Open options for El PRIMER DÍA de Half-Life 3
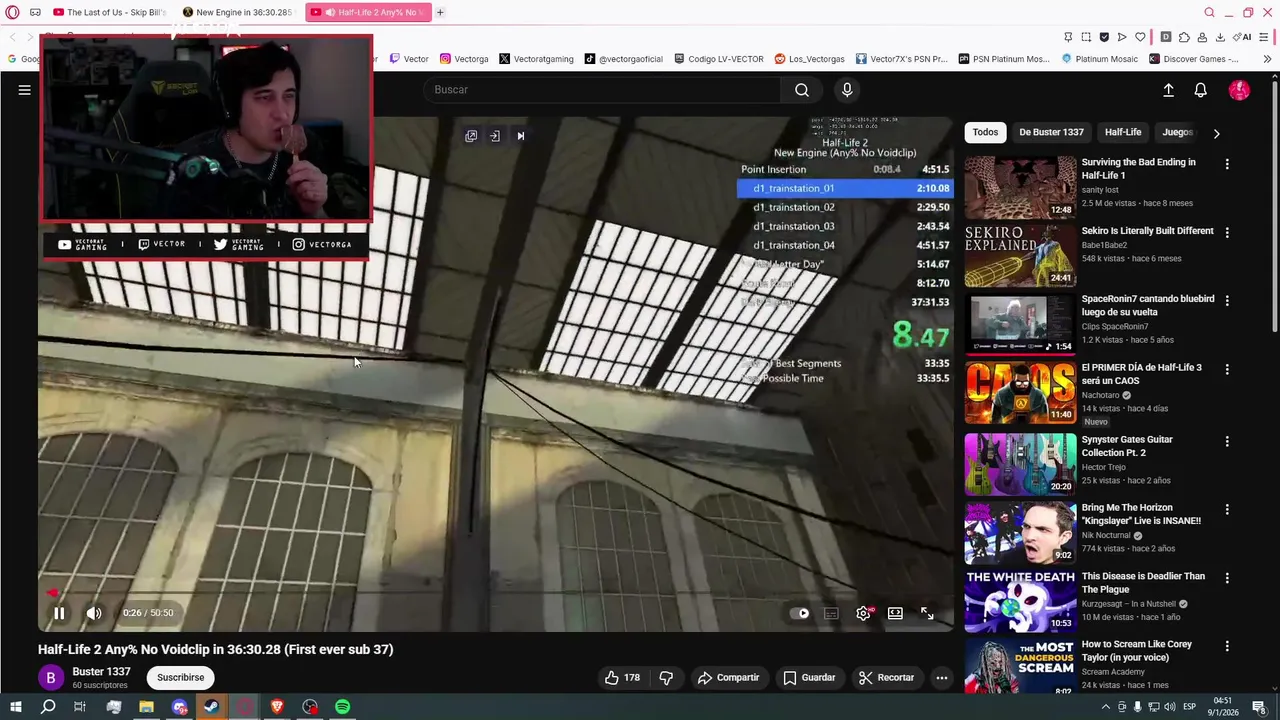This screenshot has width=1280, height=720. tap(1227, 369)
